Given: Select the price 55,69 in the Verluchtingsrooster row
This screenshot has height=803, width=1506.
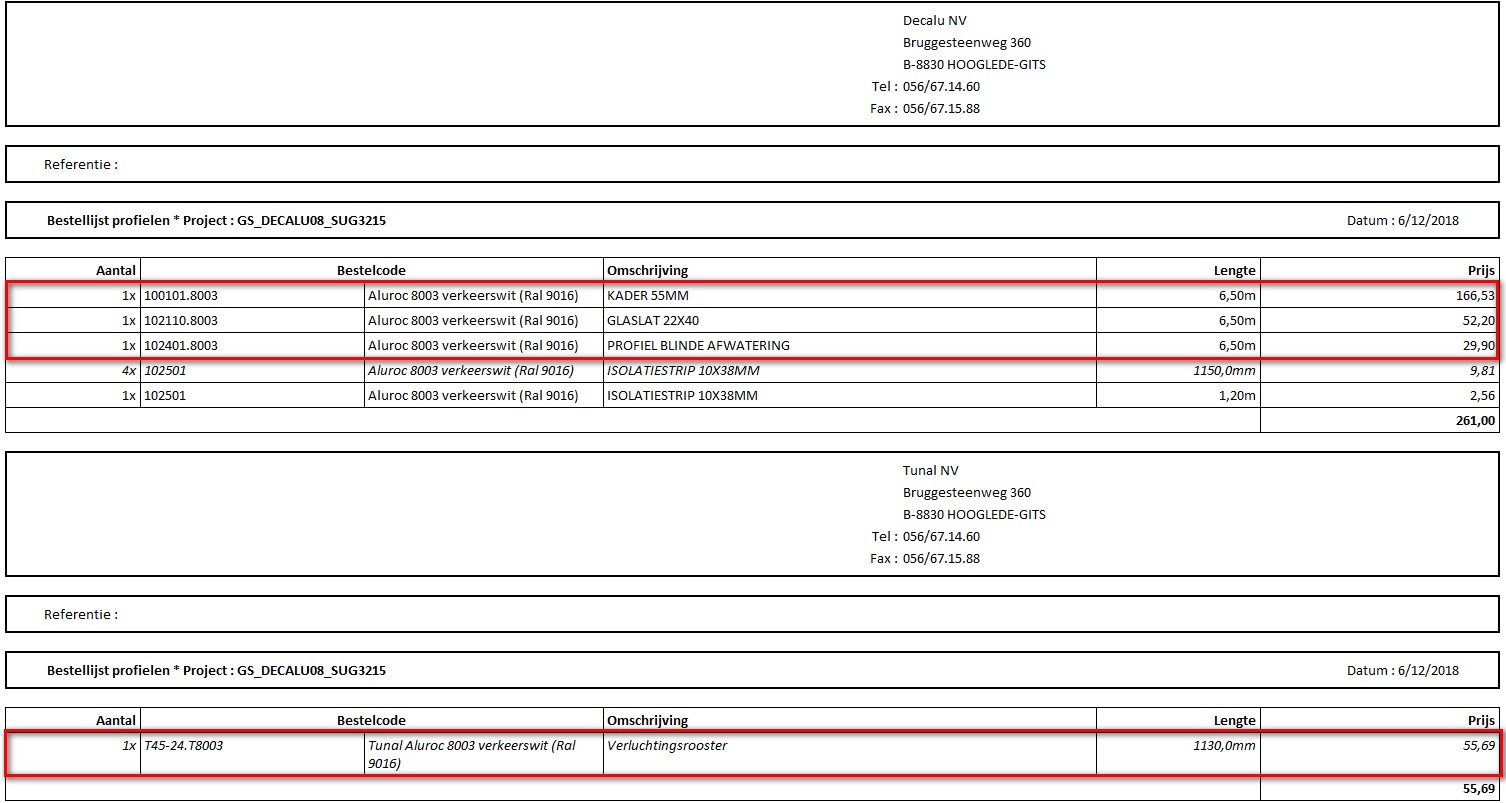Looking at the screenshot, I should pyautogui.click(x=1480, y=746).
